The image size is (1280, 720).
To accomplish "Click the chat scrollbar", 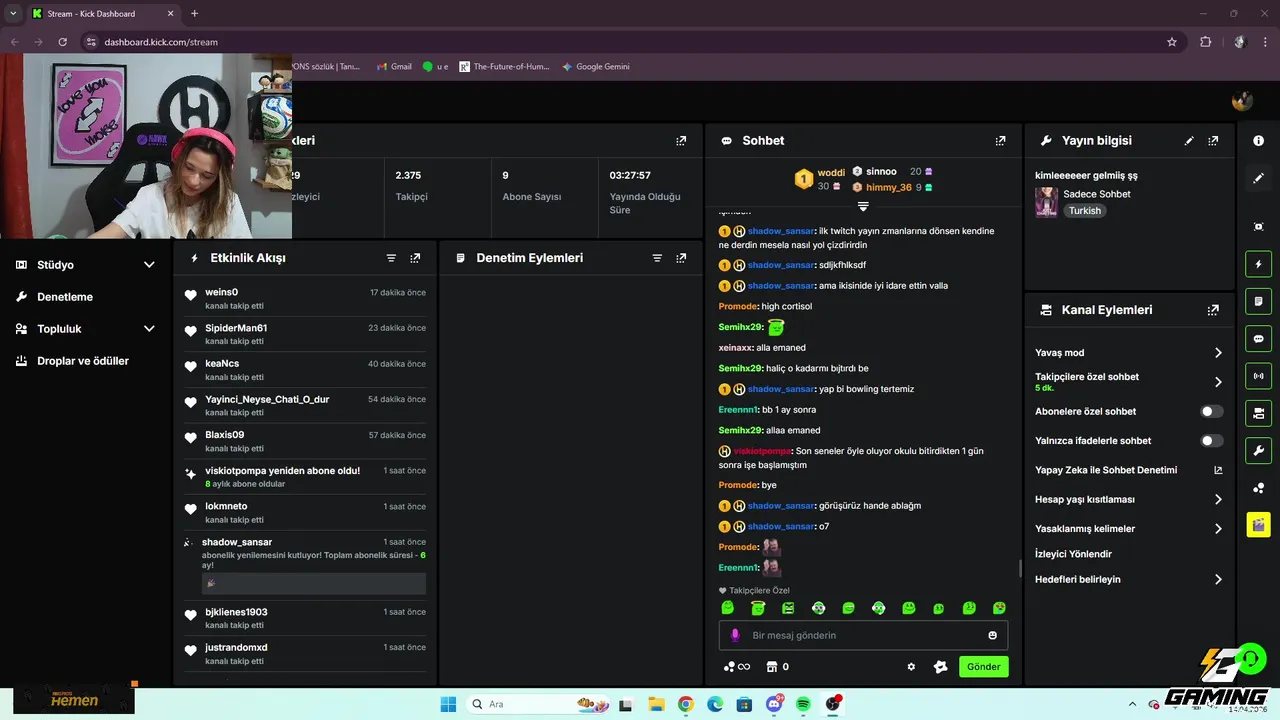I will (x=1019, y=568).
